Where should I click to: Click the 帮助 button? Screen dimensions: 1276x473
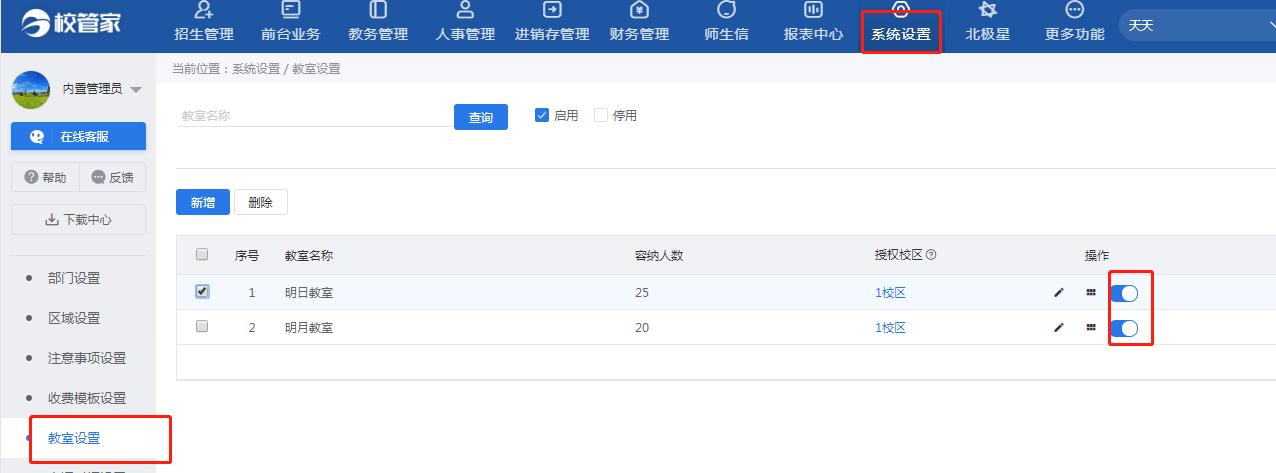pyautogui.click(x=45, y=177)
